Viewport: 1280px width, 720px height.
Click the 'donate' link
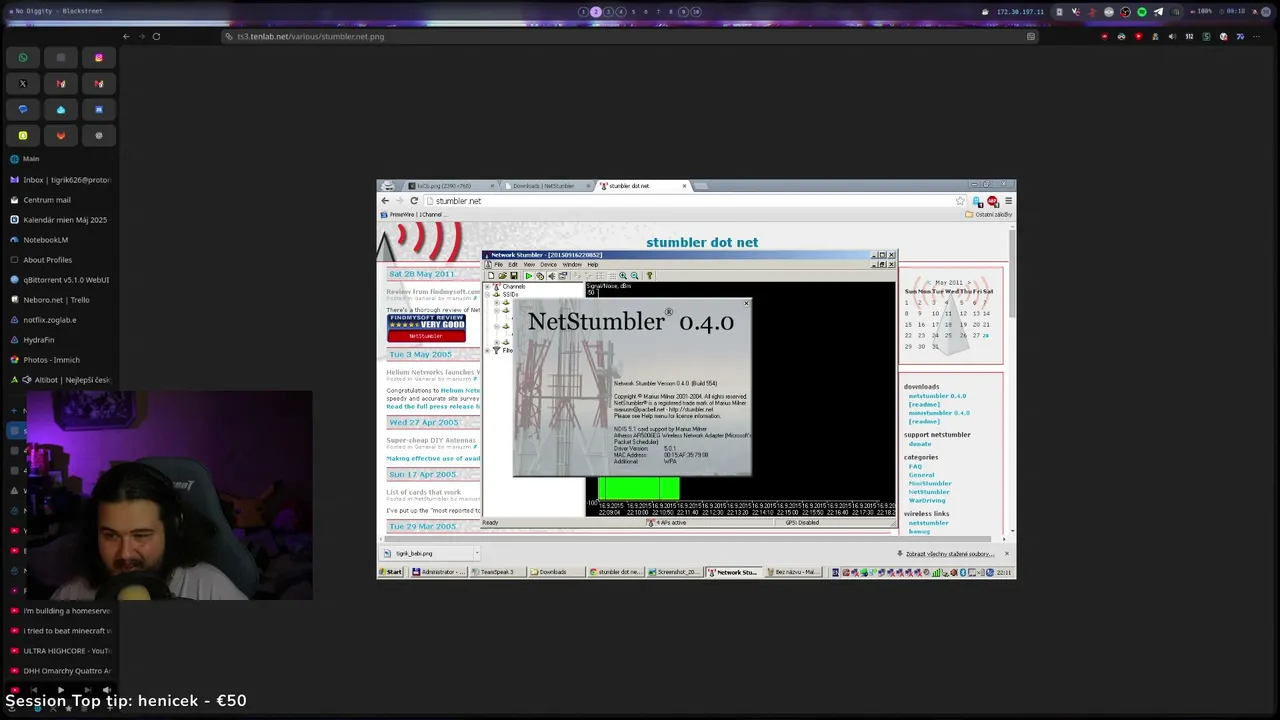920,444
